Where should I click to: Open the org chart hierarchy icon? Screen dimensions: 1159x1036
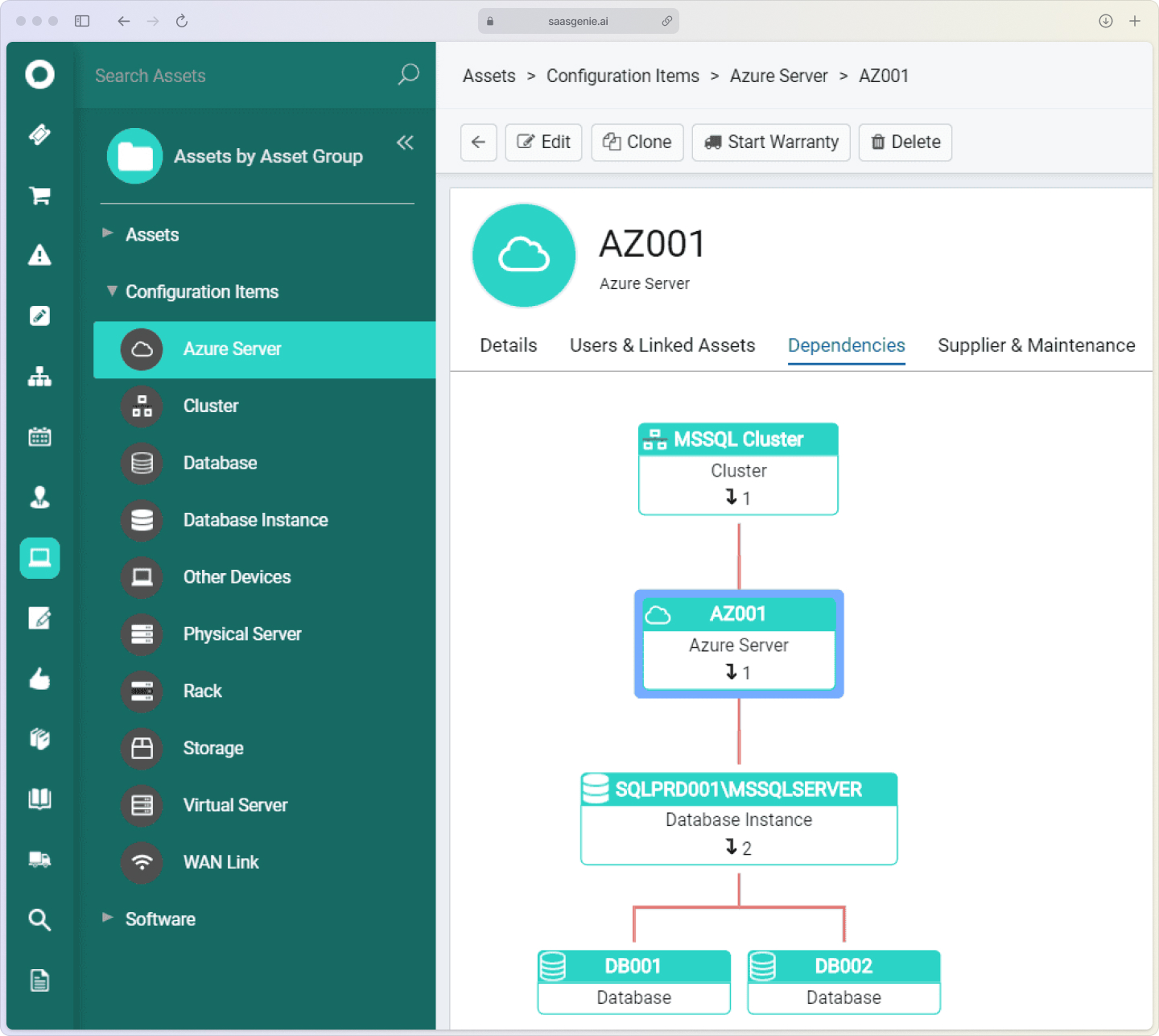[39, 376]
